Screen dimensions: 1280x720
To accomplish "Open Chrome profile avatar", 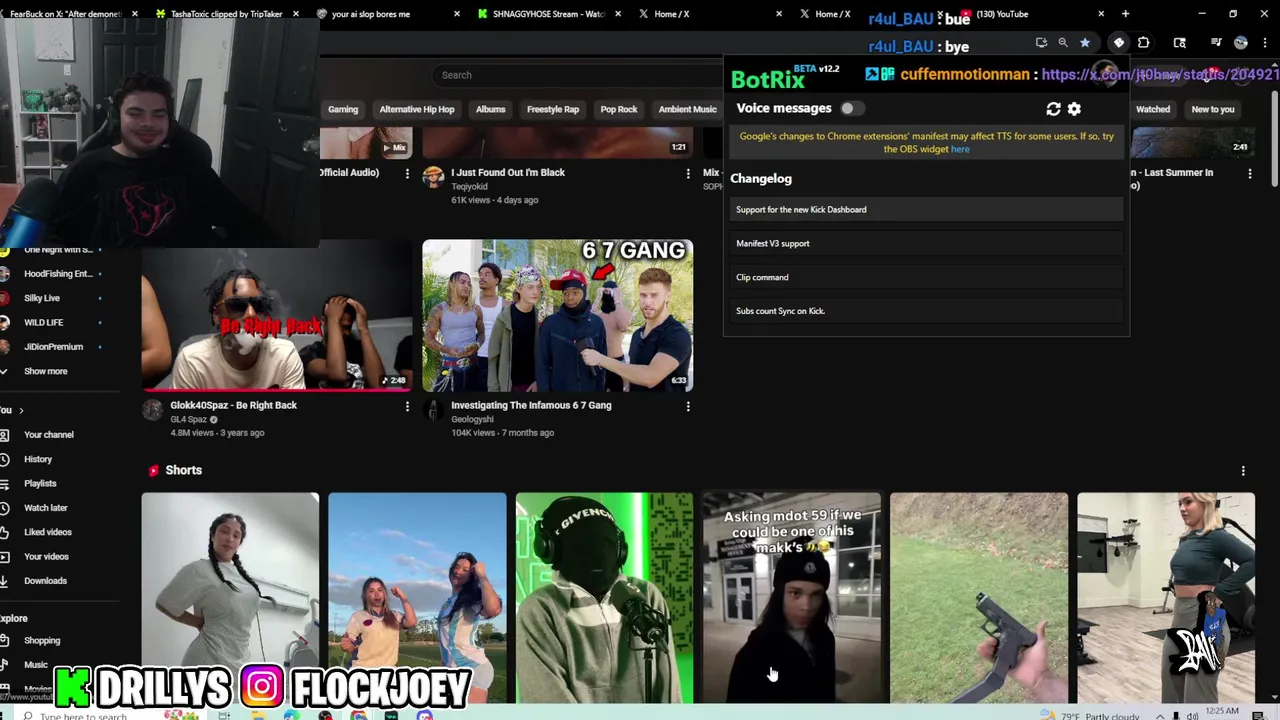I will tap(1241, 43).
